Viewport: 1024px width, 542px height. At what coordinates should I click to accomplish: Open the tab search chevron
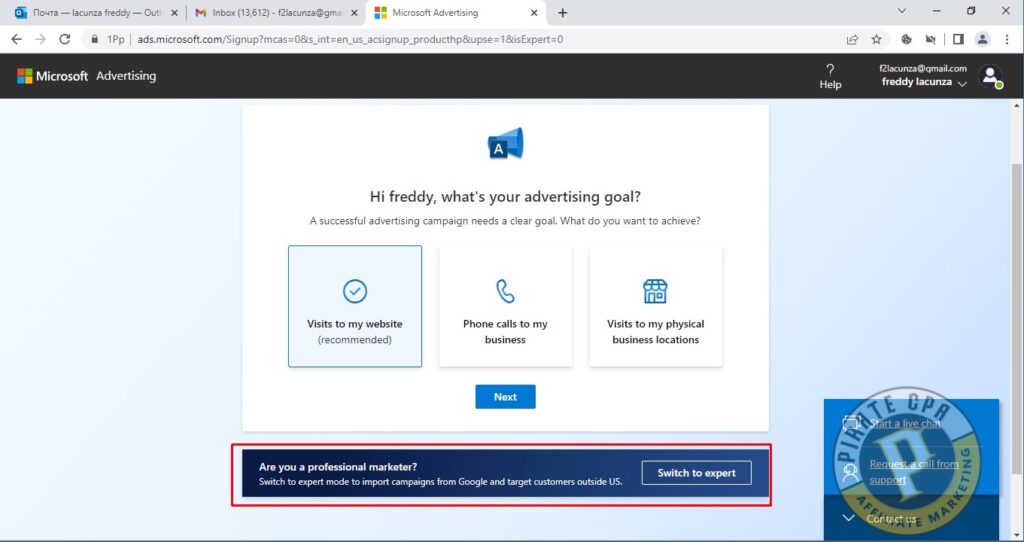click(902, 11)
